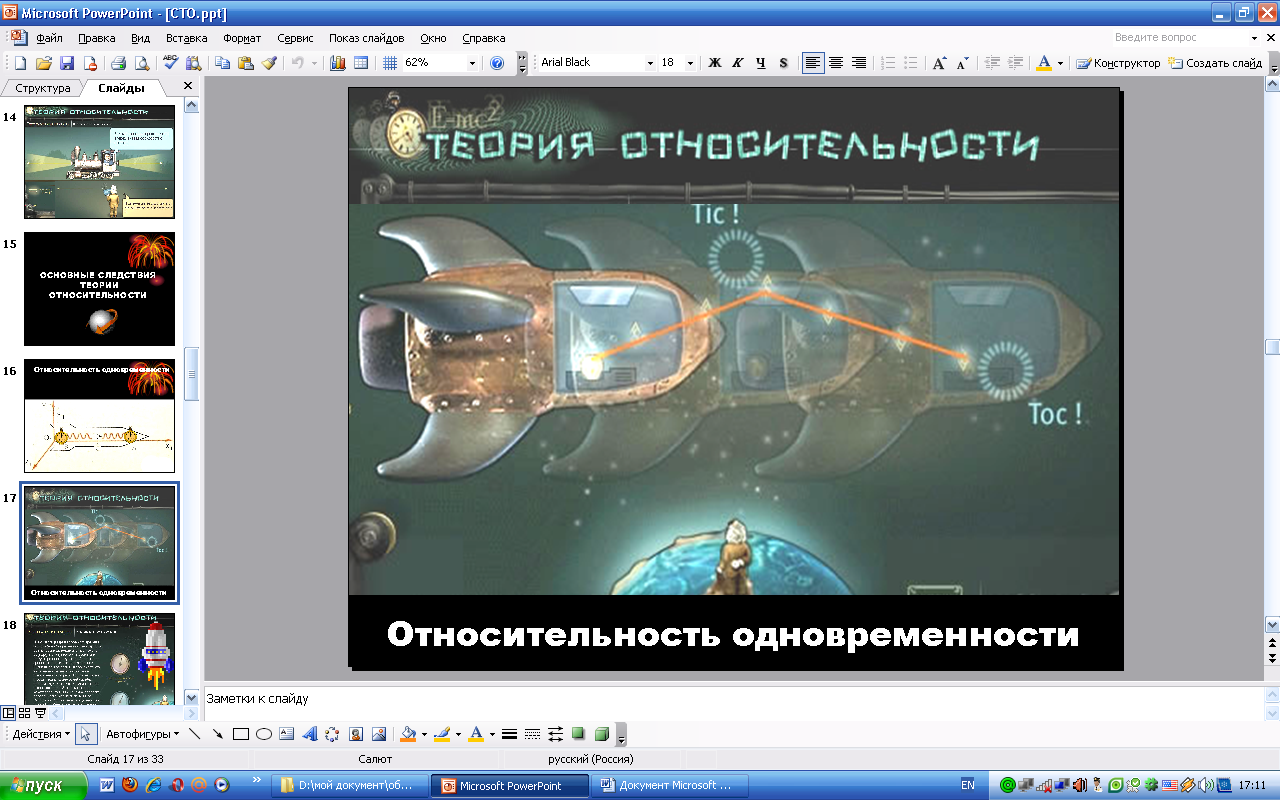Open the Правка menu
Image resolution: width=1280 pixels, height=800 pixels.
pyautogui.click(x=97, y=38)
